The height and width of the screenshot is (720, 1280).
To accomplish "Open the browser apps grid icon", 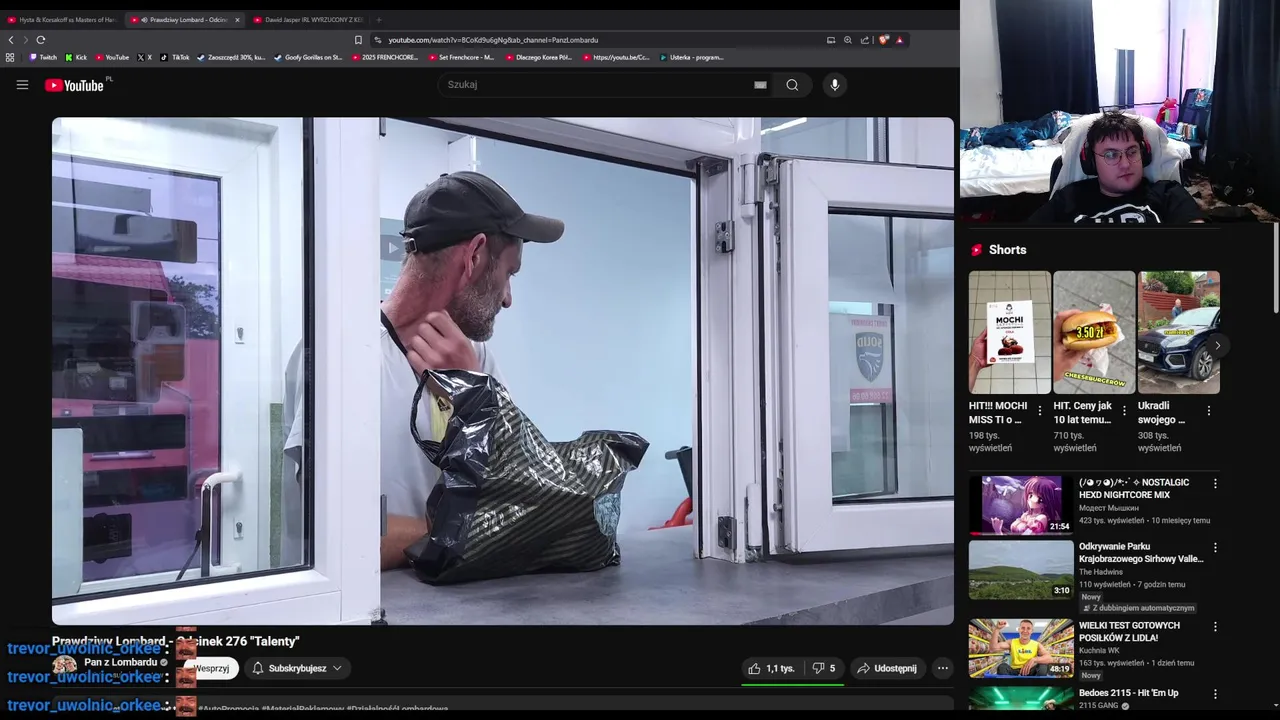I will [x=10, y=57].
